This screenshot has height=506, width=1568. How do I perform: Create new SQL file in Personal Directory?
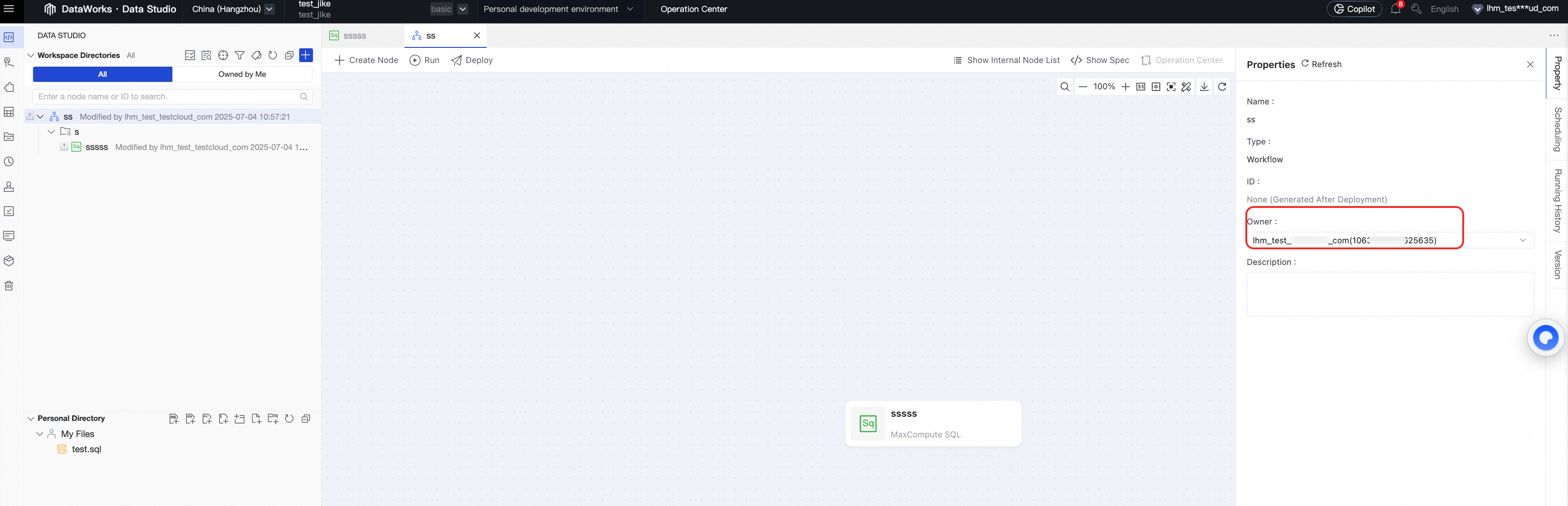point(173,419)
